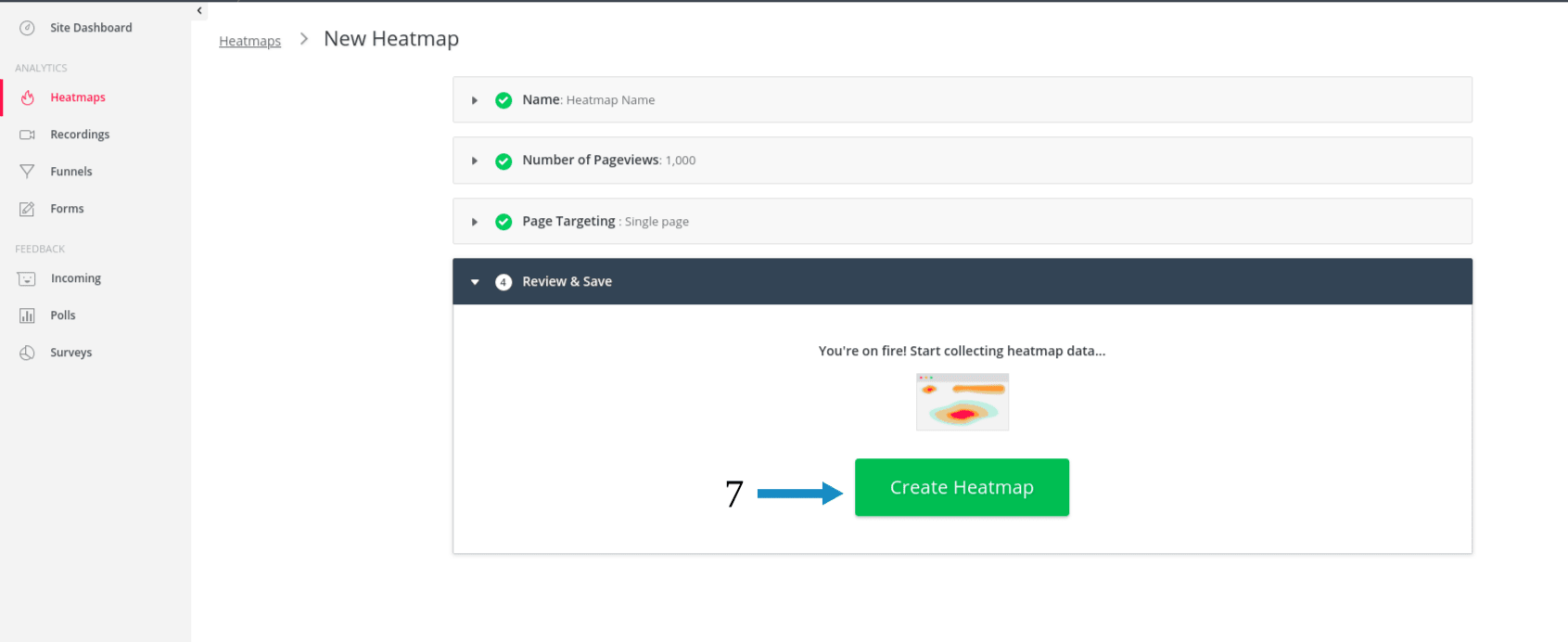Click the 'Single page' targeting value

point(657,222)
